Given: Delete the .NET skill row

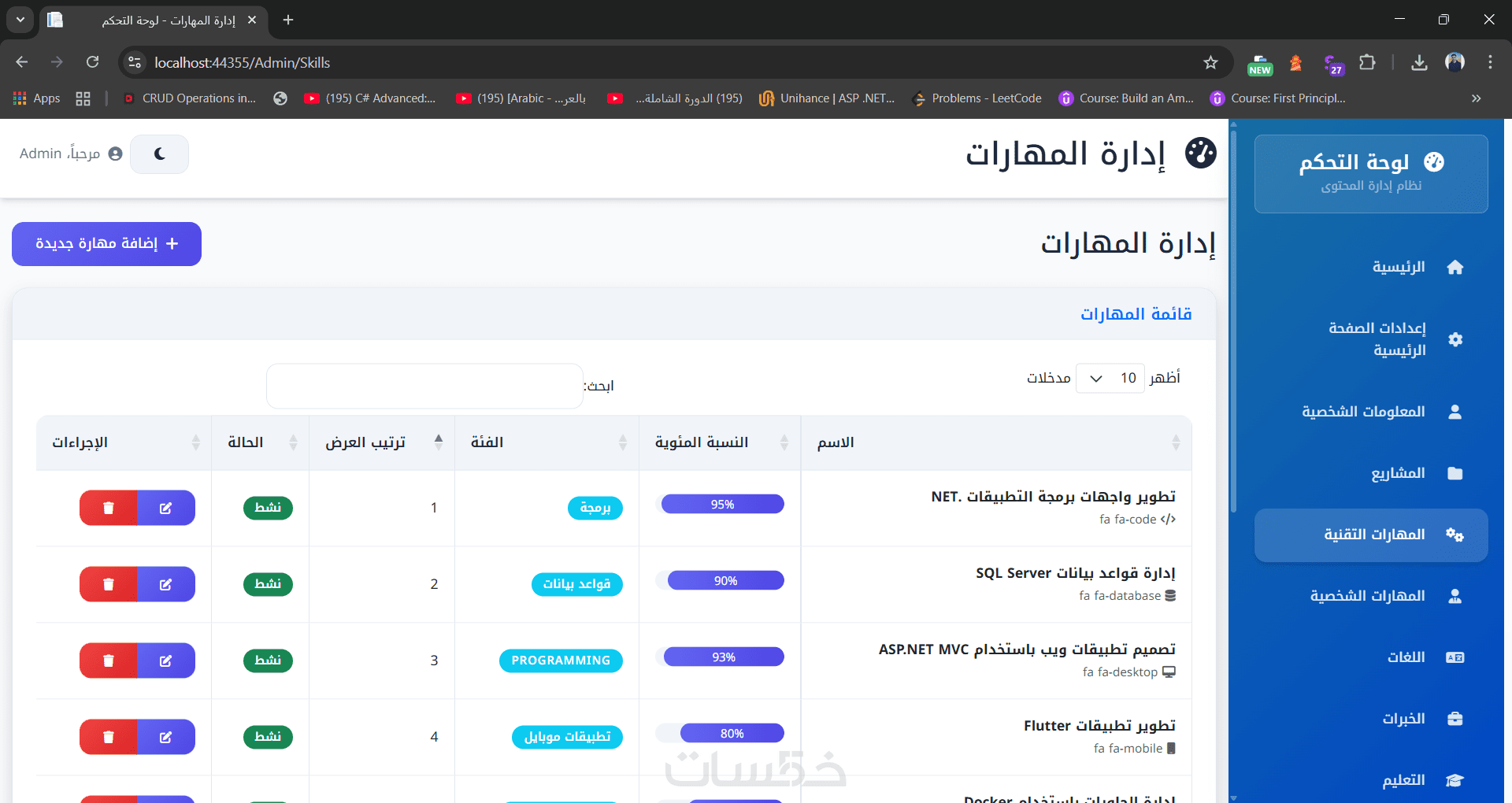Looking at the screenshot, I should (109, 508).
